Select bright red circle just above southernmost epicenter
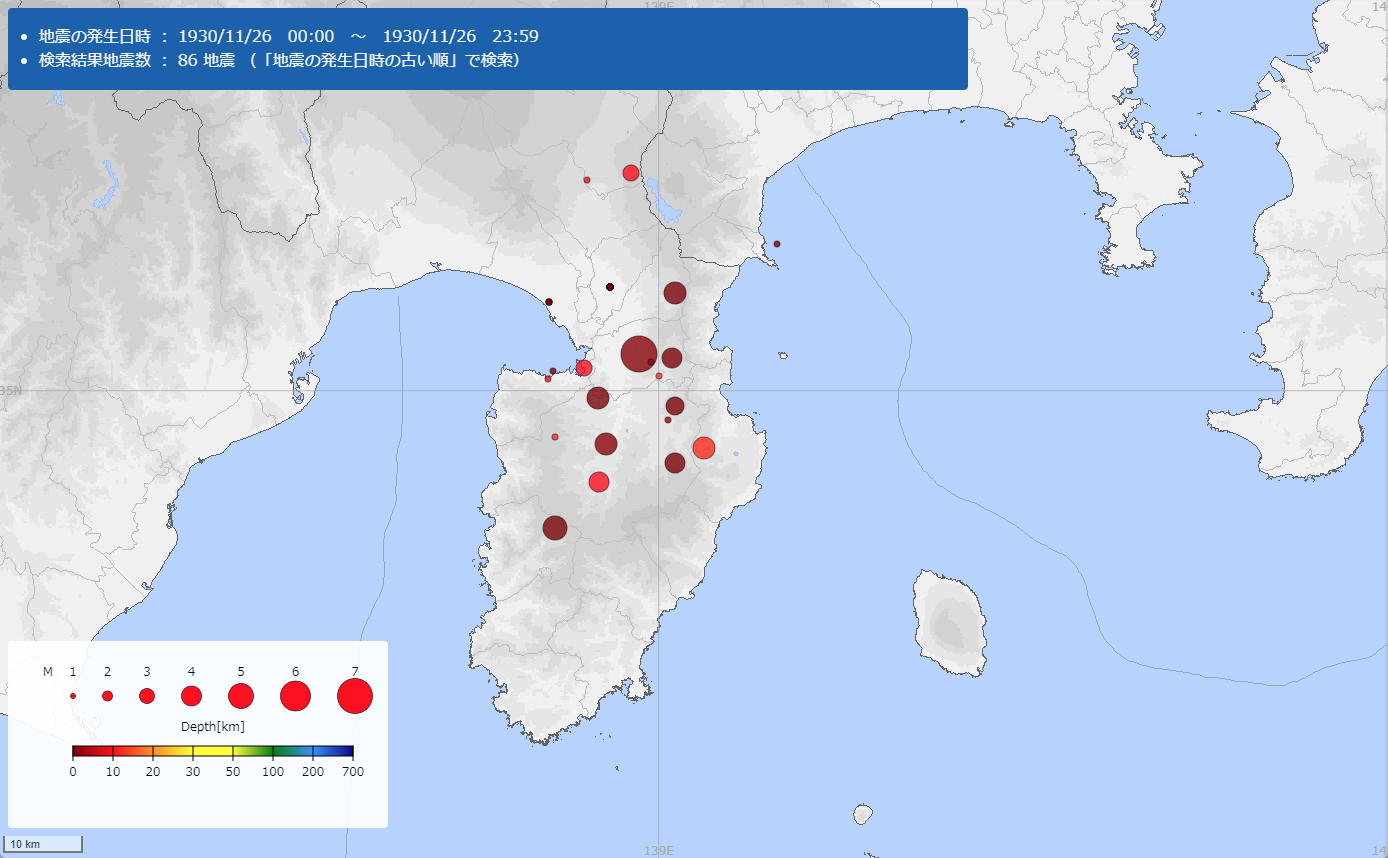Image resolution: width=1388 pixels, height=858 pixels. [x=599, y=482]
